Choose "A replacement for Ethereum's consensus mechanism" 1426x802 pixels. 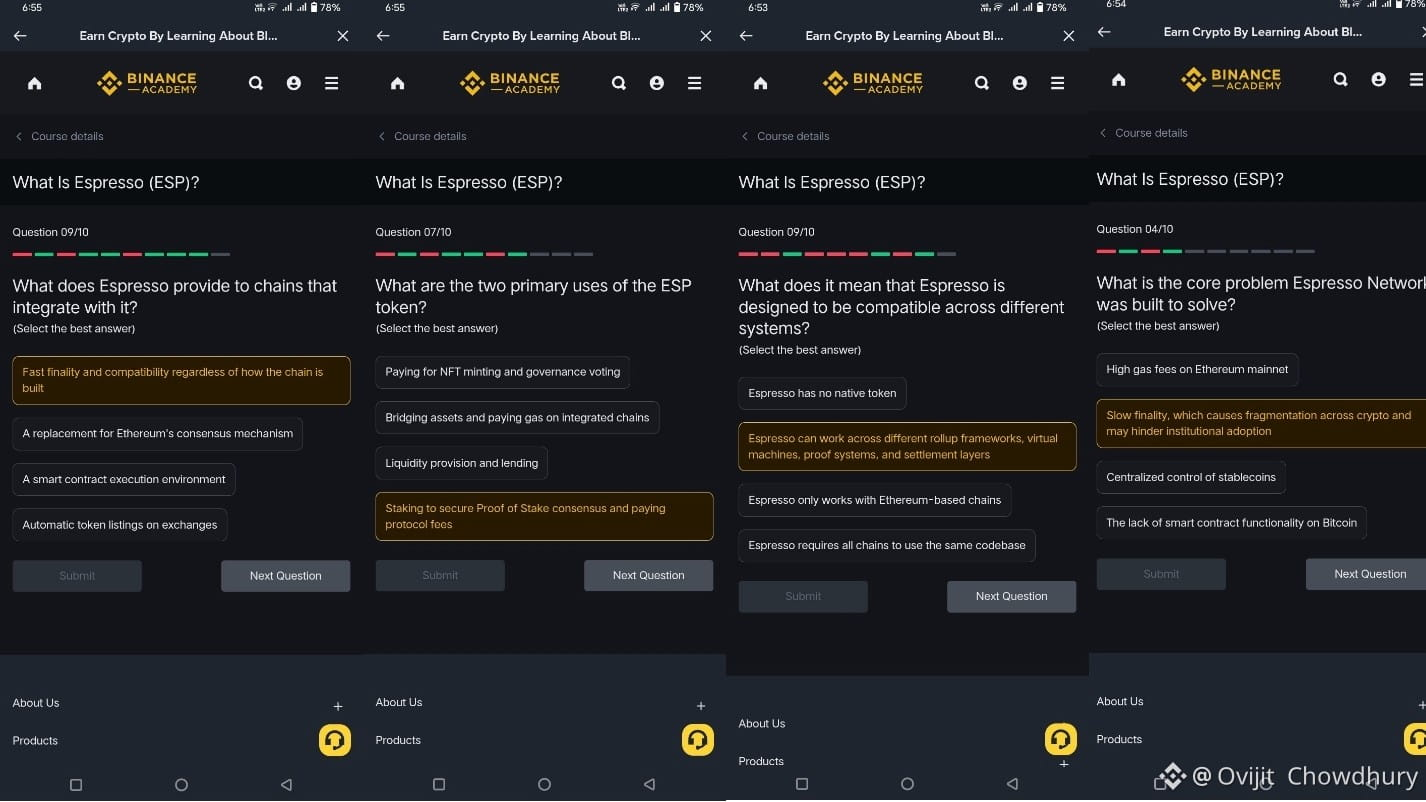point(158,434)
